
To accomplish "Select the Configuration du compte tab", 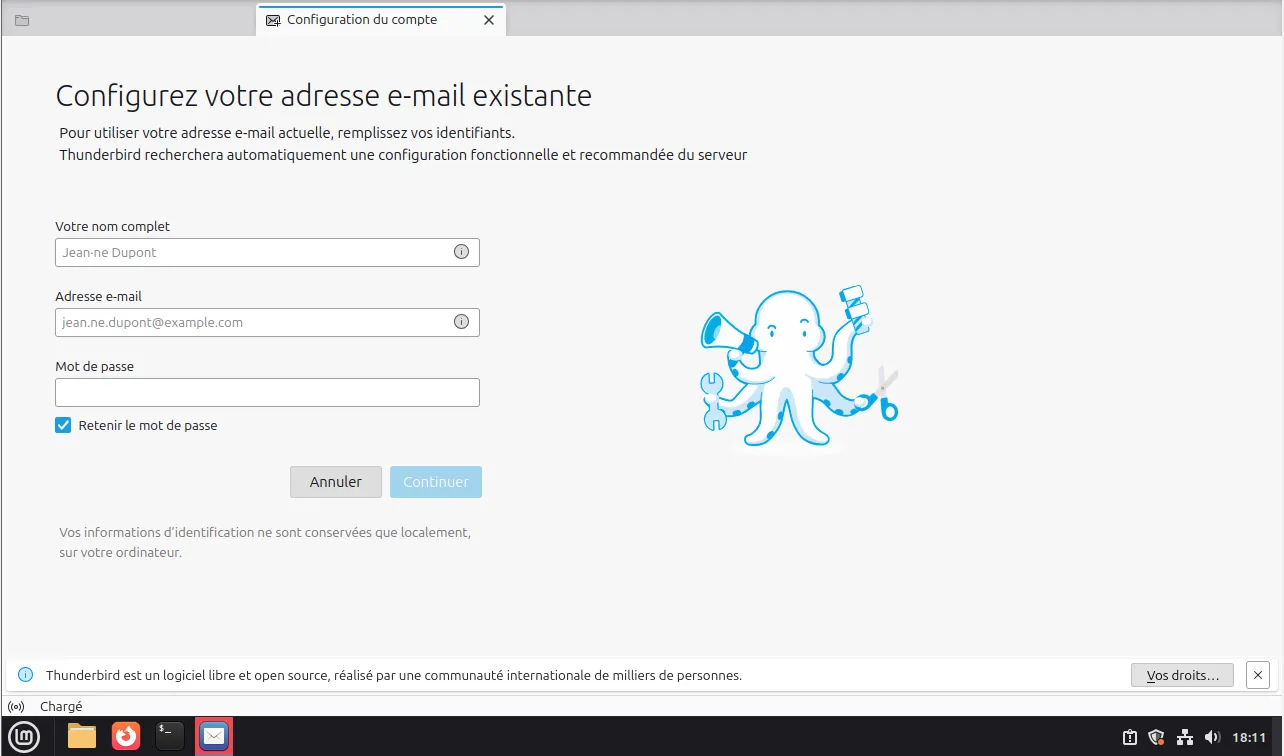I will point(362,20).
